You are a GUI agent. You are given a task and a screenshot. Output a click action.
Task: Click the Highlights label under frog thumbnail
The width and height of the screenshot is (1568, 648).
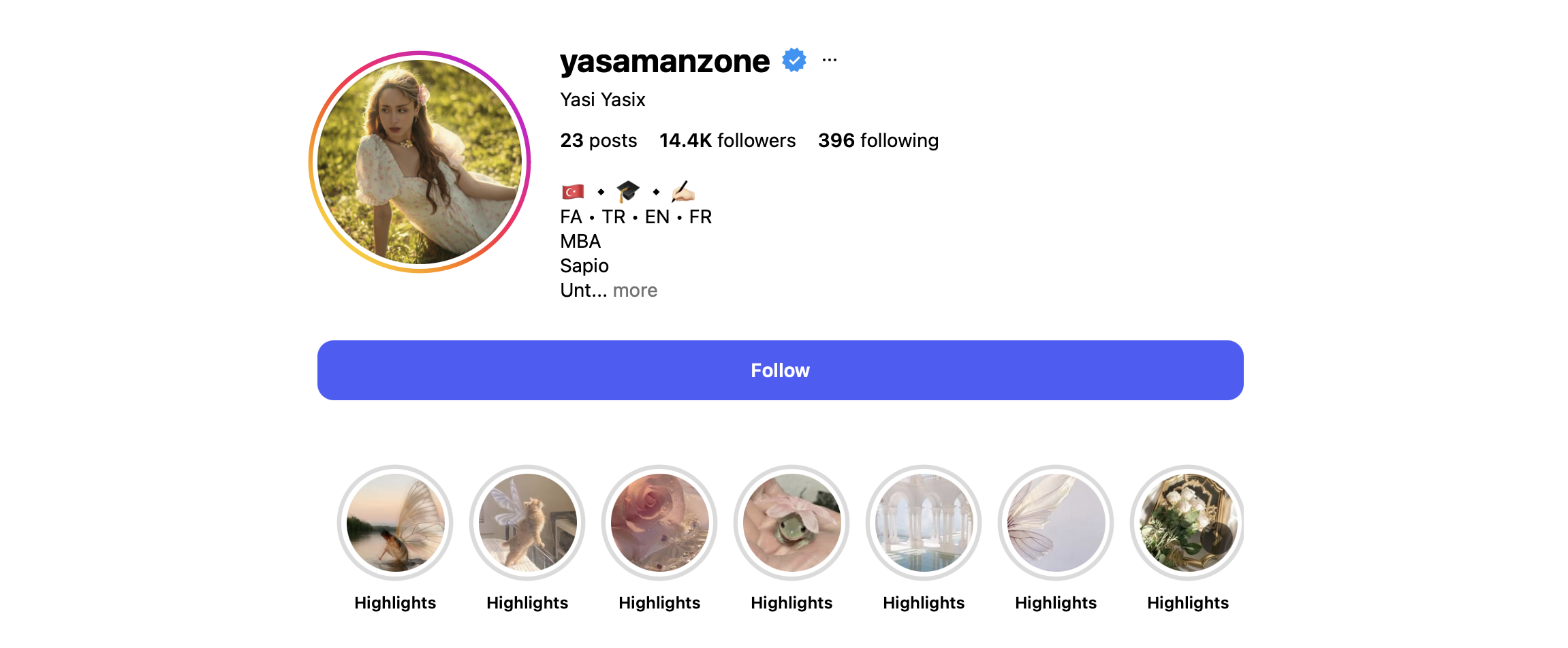click(x=791, y=603)
